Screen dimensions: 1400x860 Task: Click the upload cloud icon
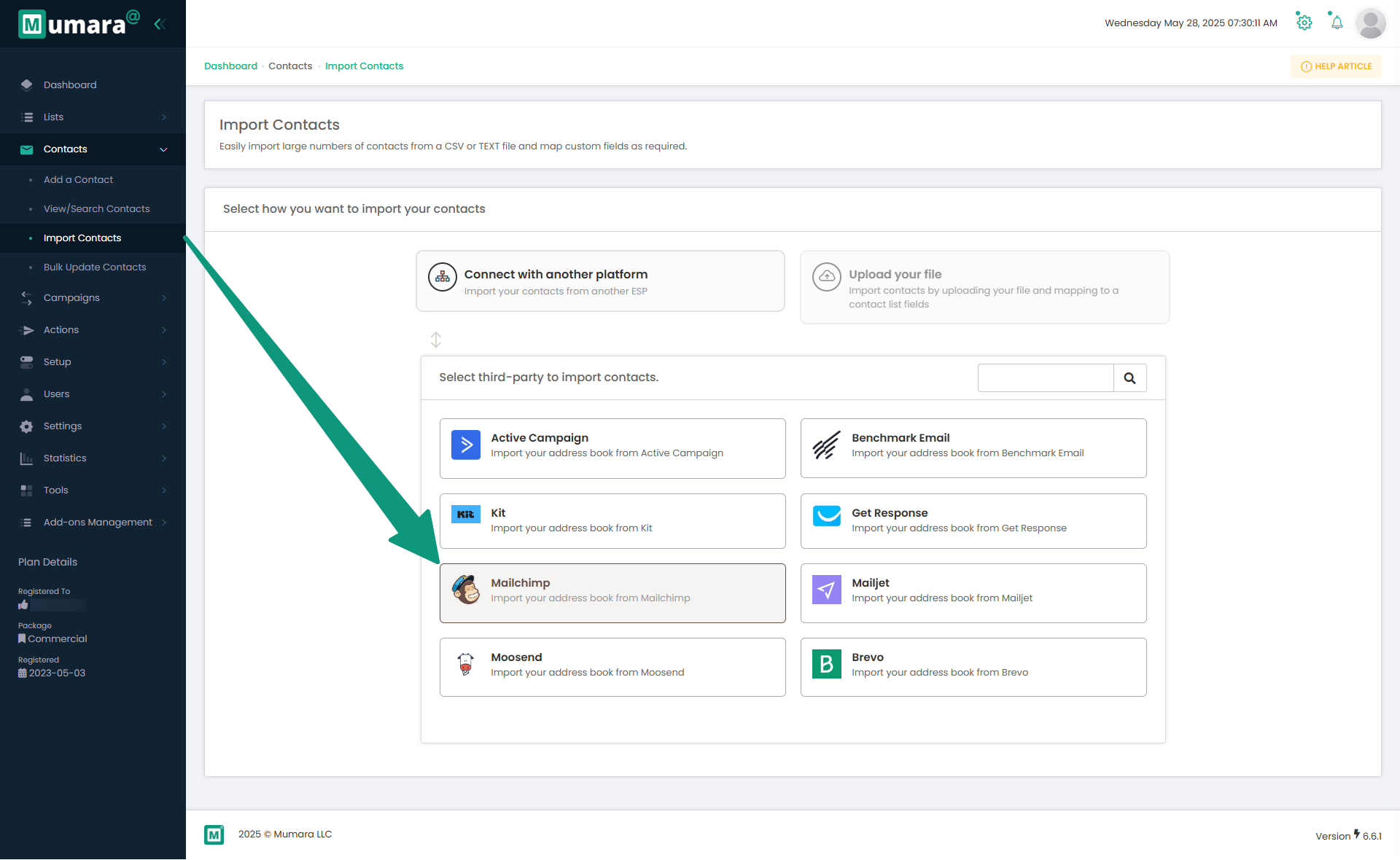pyautogui.click(x=827, y=277)
